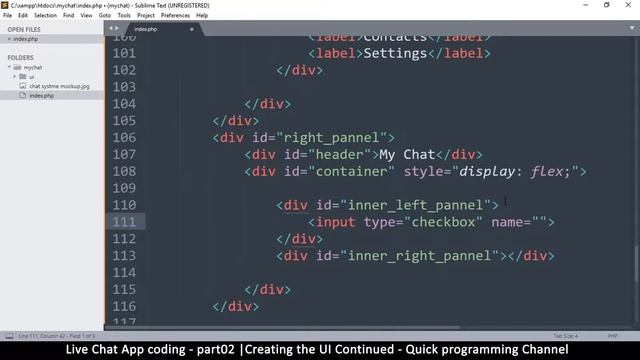Screen dimensions: 640x360
Task: Click line number 111 in the gutter
Action: click(x=124, y=222)
